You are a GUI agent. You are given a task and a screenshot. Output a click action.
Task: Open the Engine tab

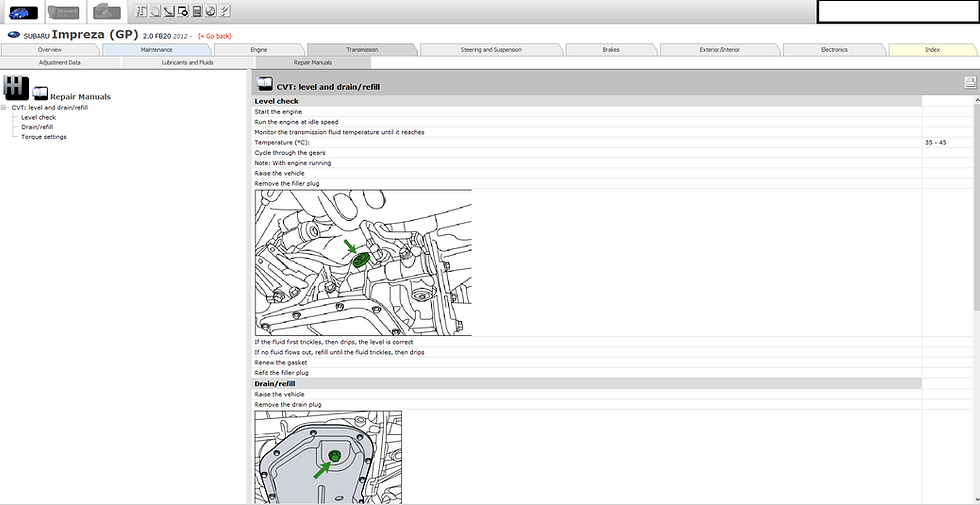tap(259, 49)
